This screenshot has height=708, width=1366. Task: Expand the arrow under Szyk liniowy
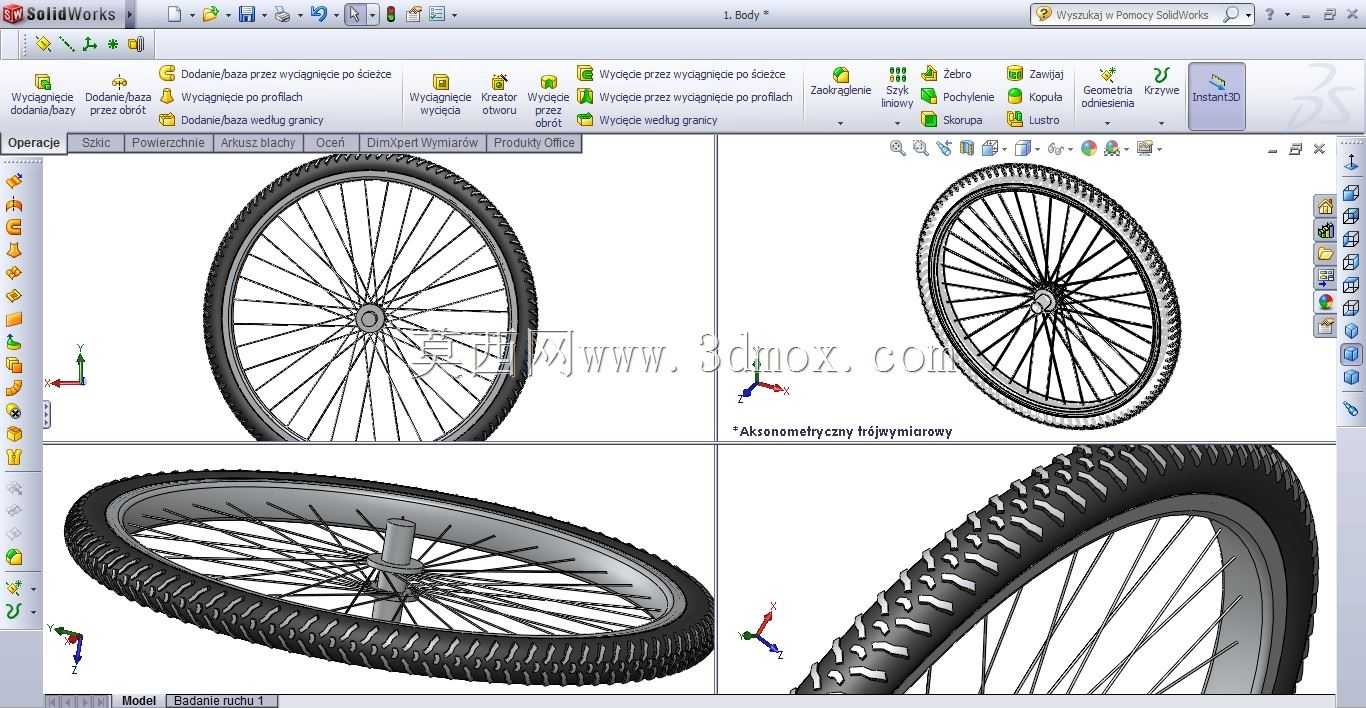(x=897, y=123)
